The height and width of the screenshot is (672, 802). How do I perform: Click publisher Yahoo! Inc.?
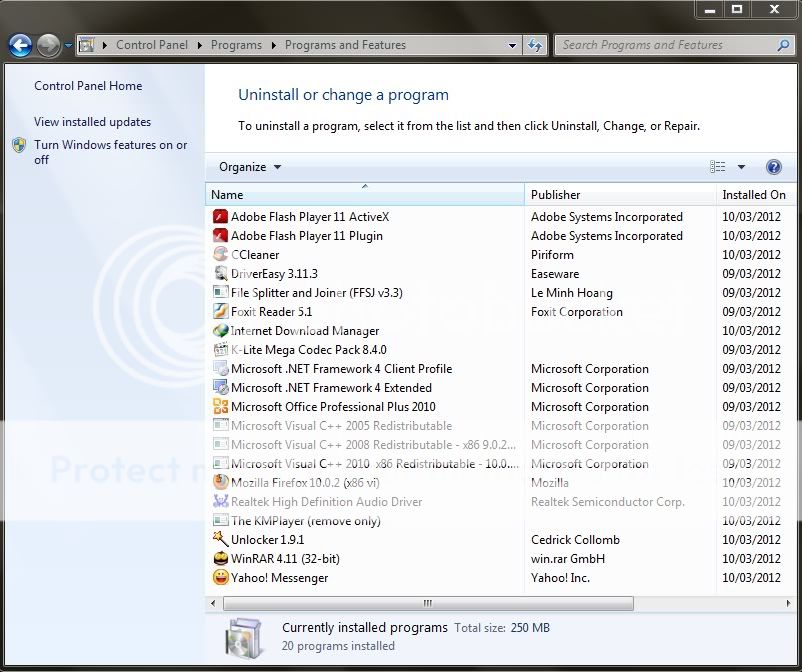click(560, 578)
